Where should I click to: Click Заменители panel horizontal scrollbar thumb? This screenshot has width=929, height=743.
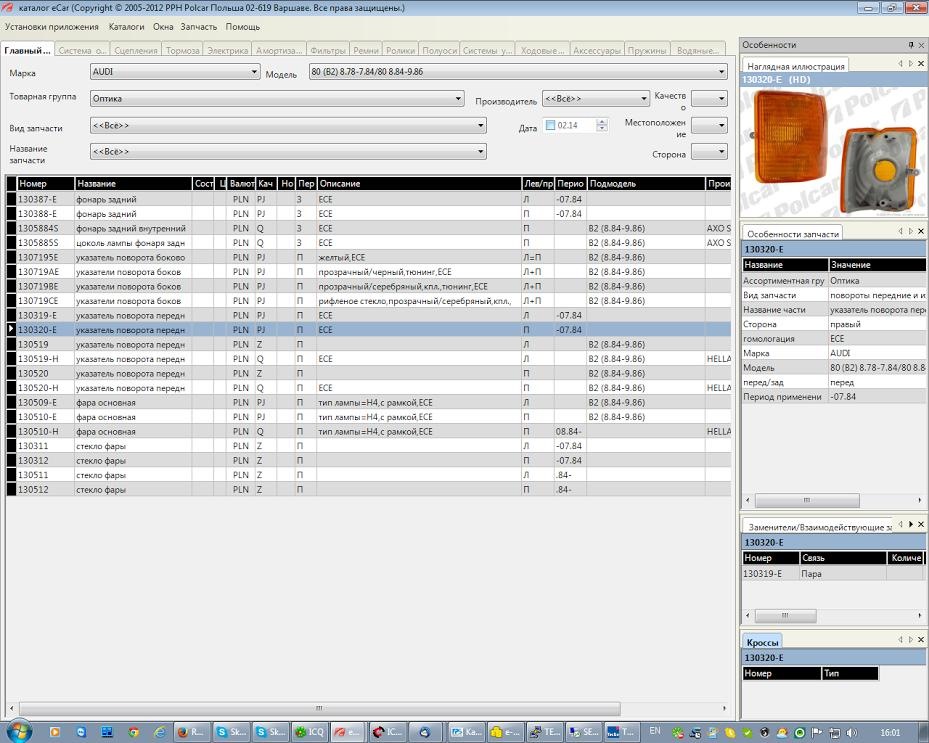click(784, 616)
